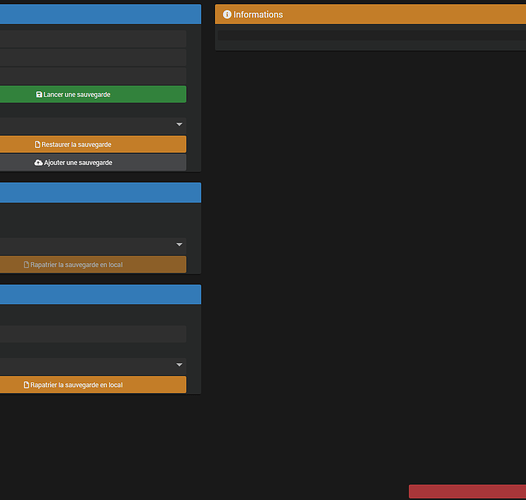Click the Restaurer la sauvegarde button

(93, 144)
